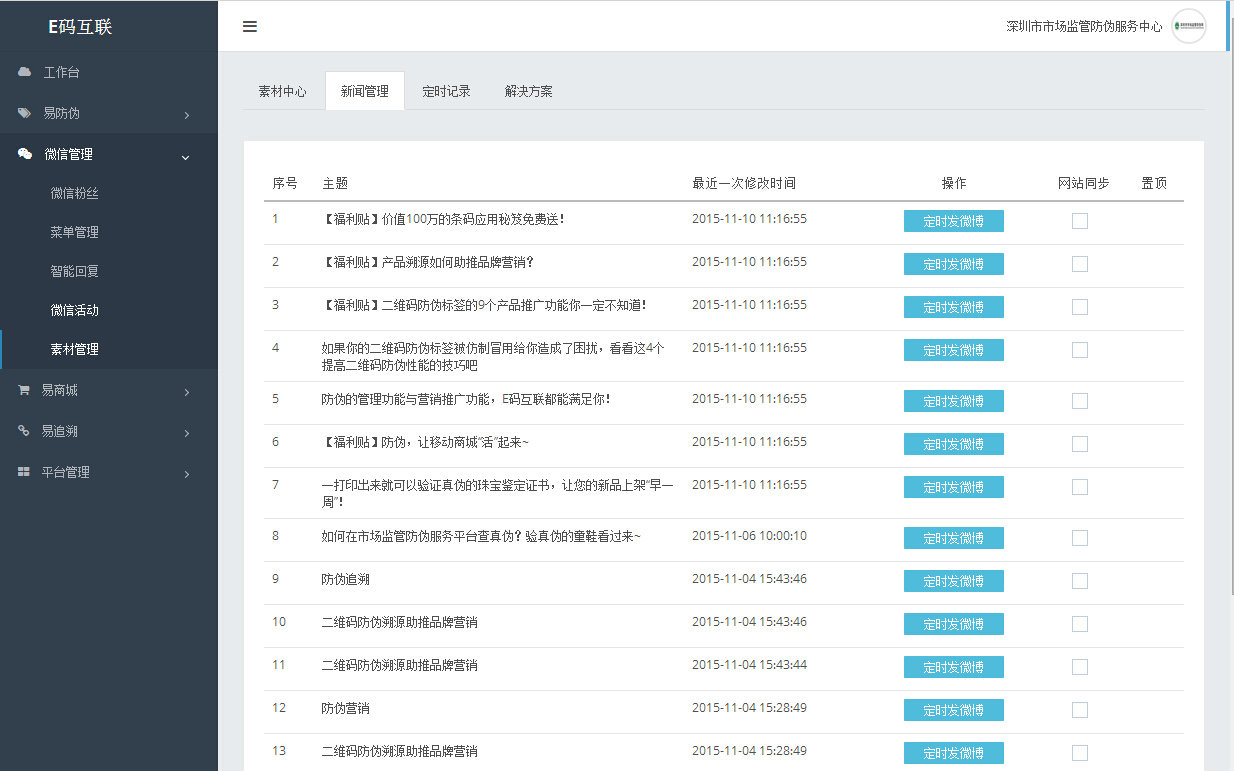Open the 定时记录 tab
Screen dimensions: 1234x771
point(446,91)
